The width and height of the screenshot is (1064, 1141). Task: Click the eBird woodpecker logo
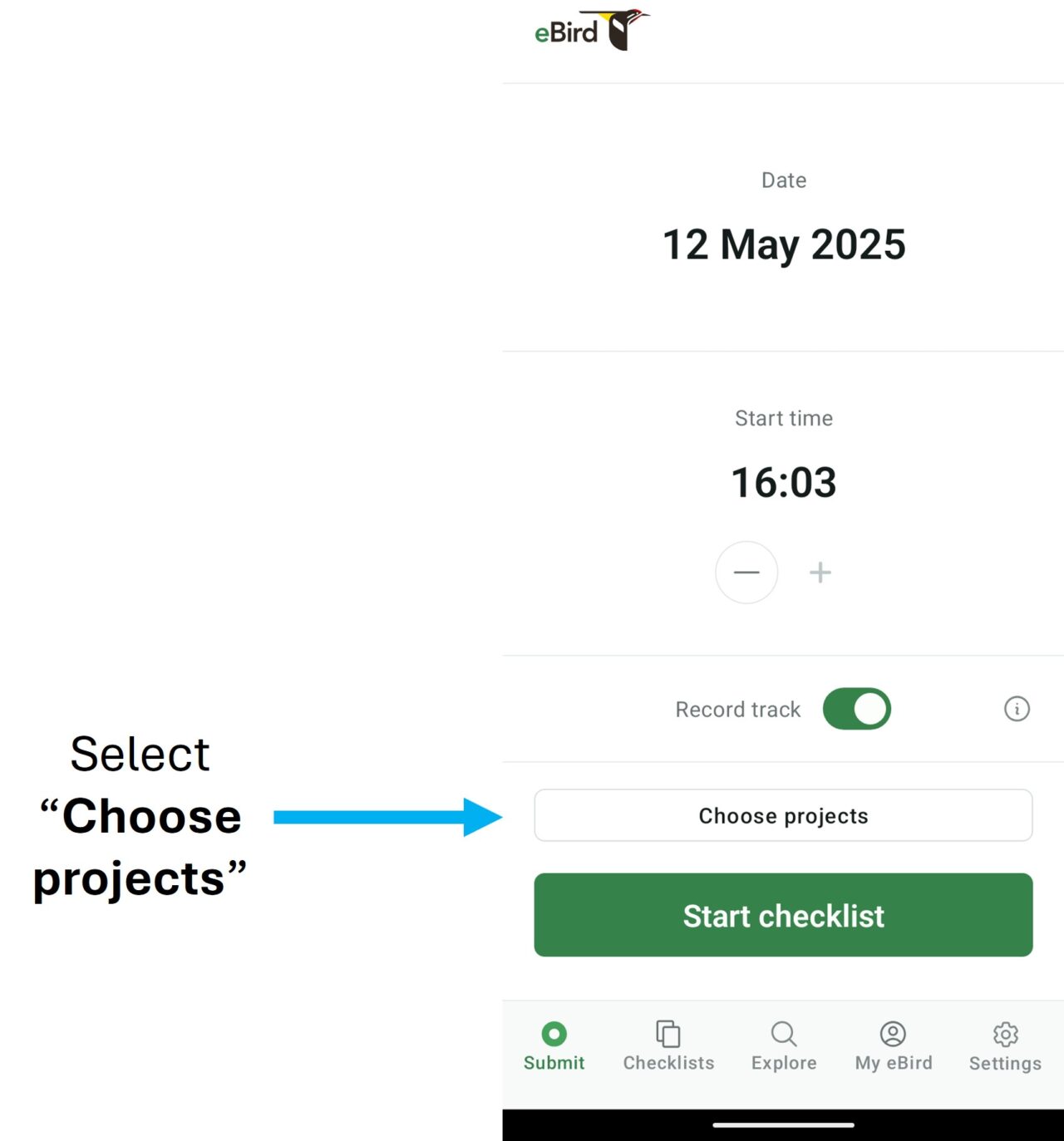(x=592, y=31)
